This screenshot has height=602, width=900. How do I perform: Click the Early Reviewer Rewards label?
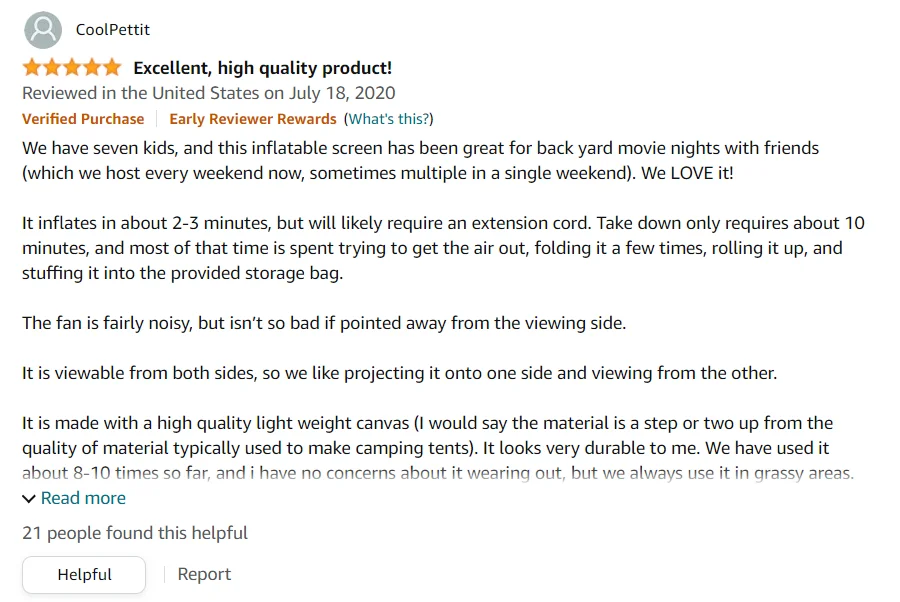tap(252, 119)
